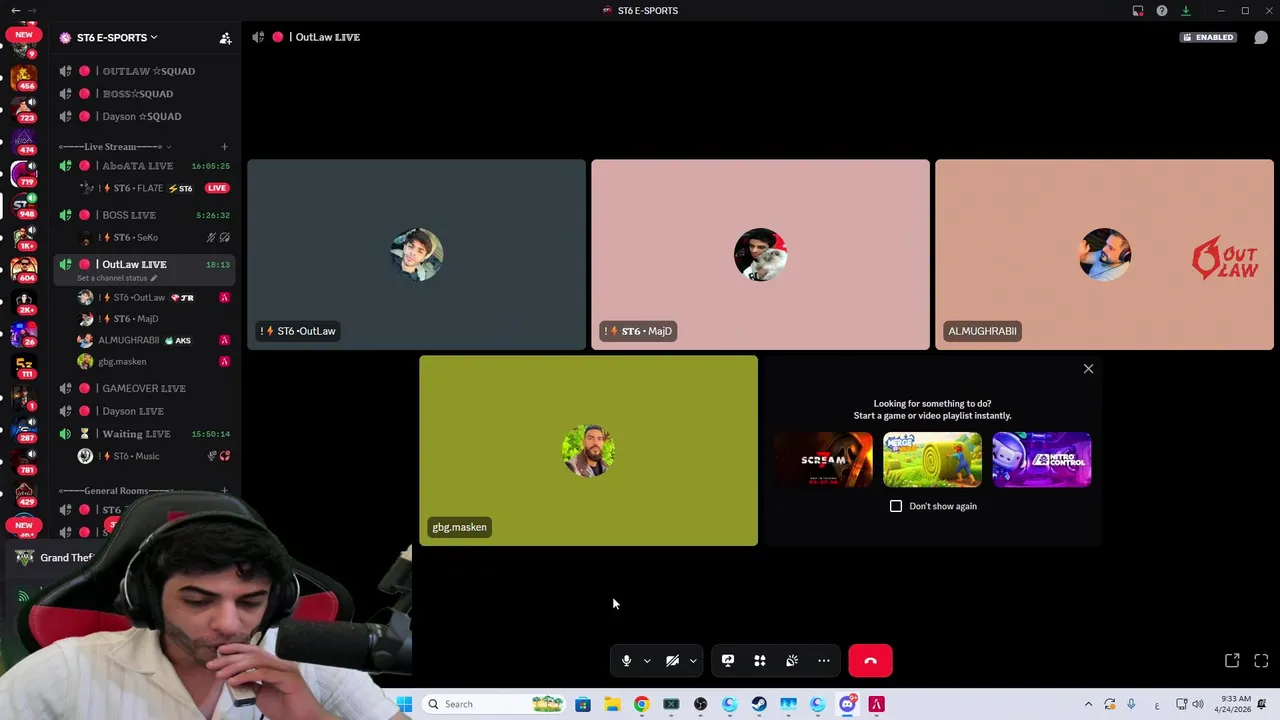The height and width of the screenshot is (720, 1280).
Task: Open server with 2K+ badge
Action: pyautogui.click(x=24, y=301)
